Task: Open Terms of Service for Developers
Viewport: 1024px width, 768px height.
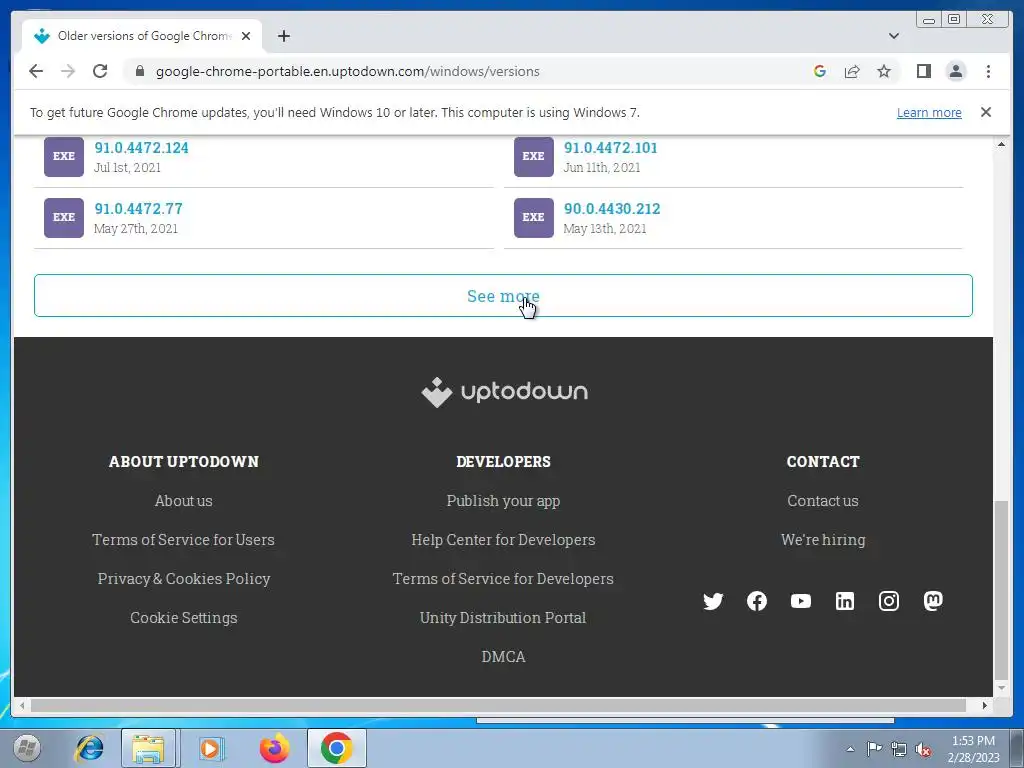Action: pyautogui.click(x=504, y=579)
